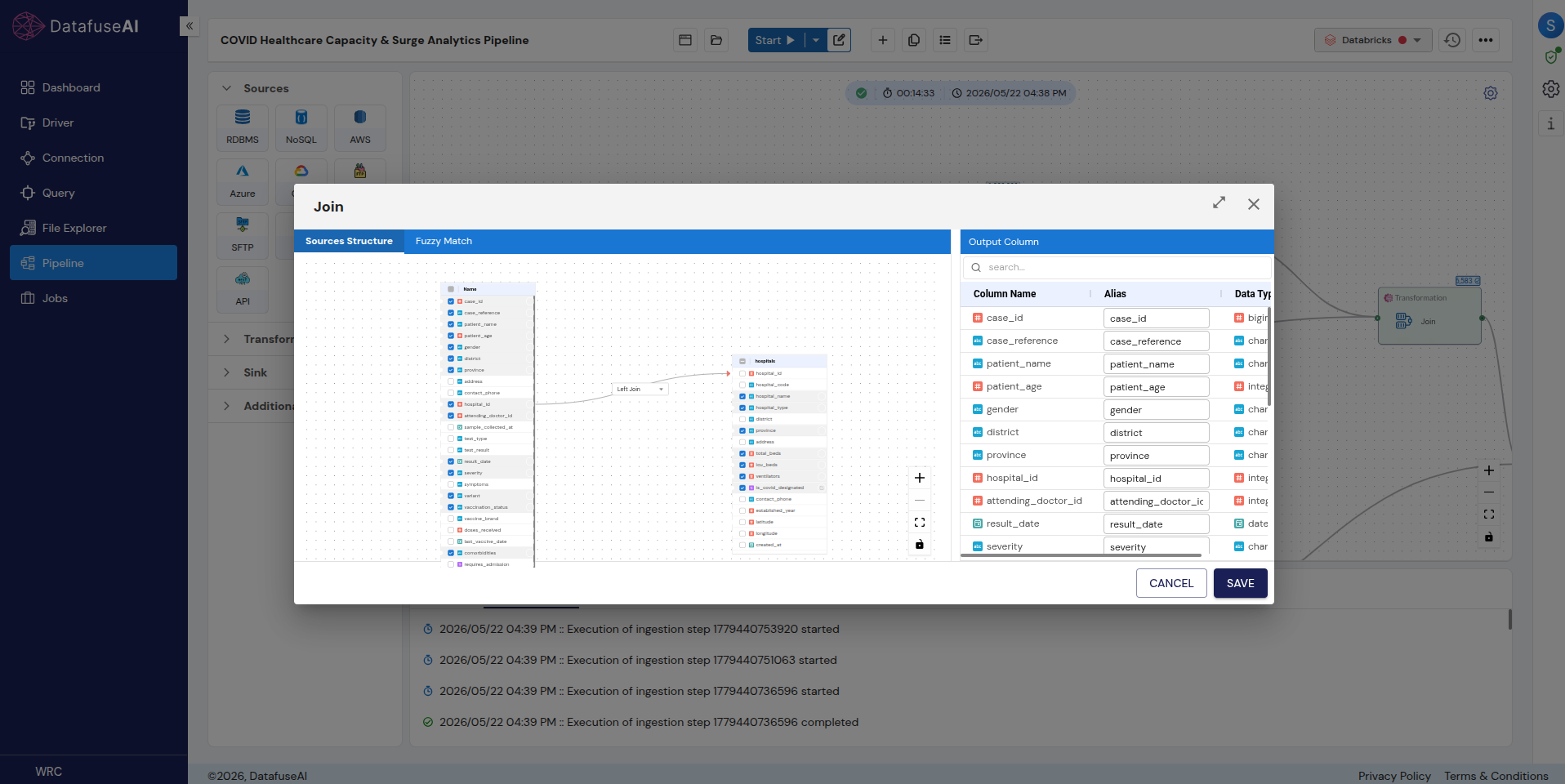Expand the Additional section
The height and width of the screenshot is (784, 1565).
[226, 406]
